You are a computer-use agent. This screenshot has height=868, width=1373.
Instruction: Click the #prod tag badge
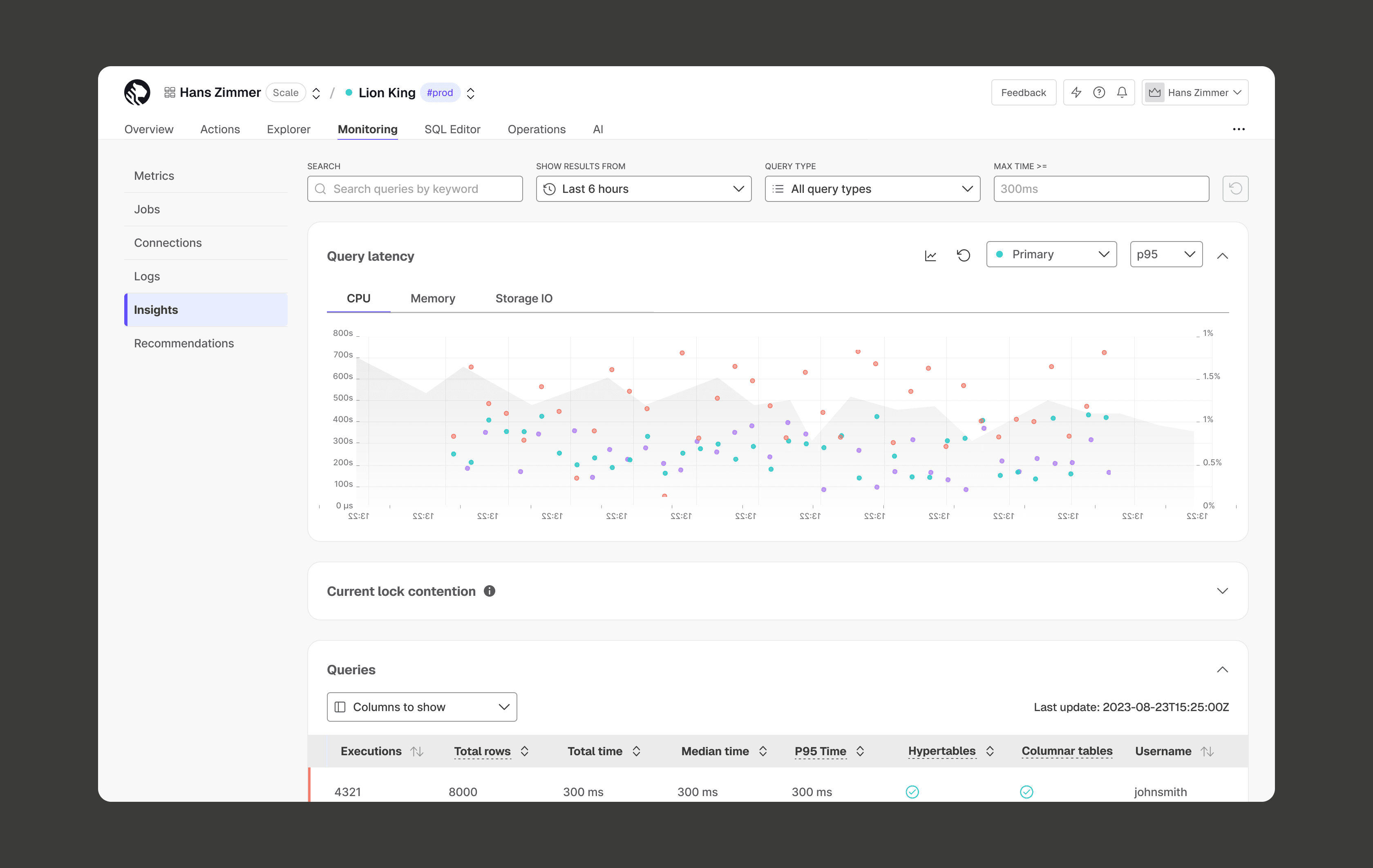[440, 92]
